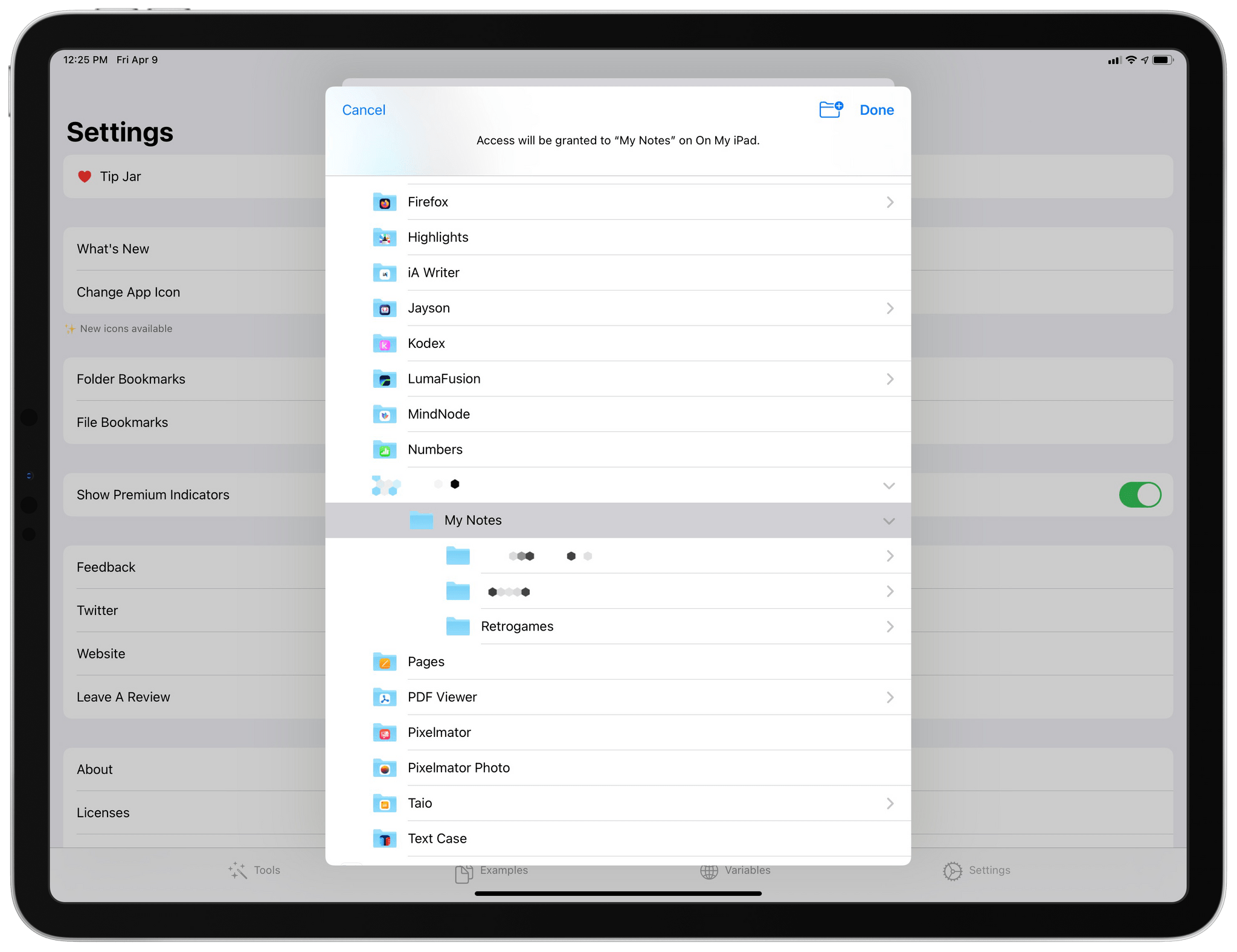The height and width of the screenshot is (952, 1237).
Task: Tap the Tip Jar heart icon
Action: 85,176
